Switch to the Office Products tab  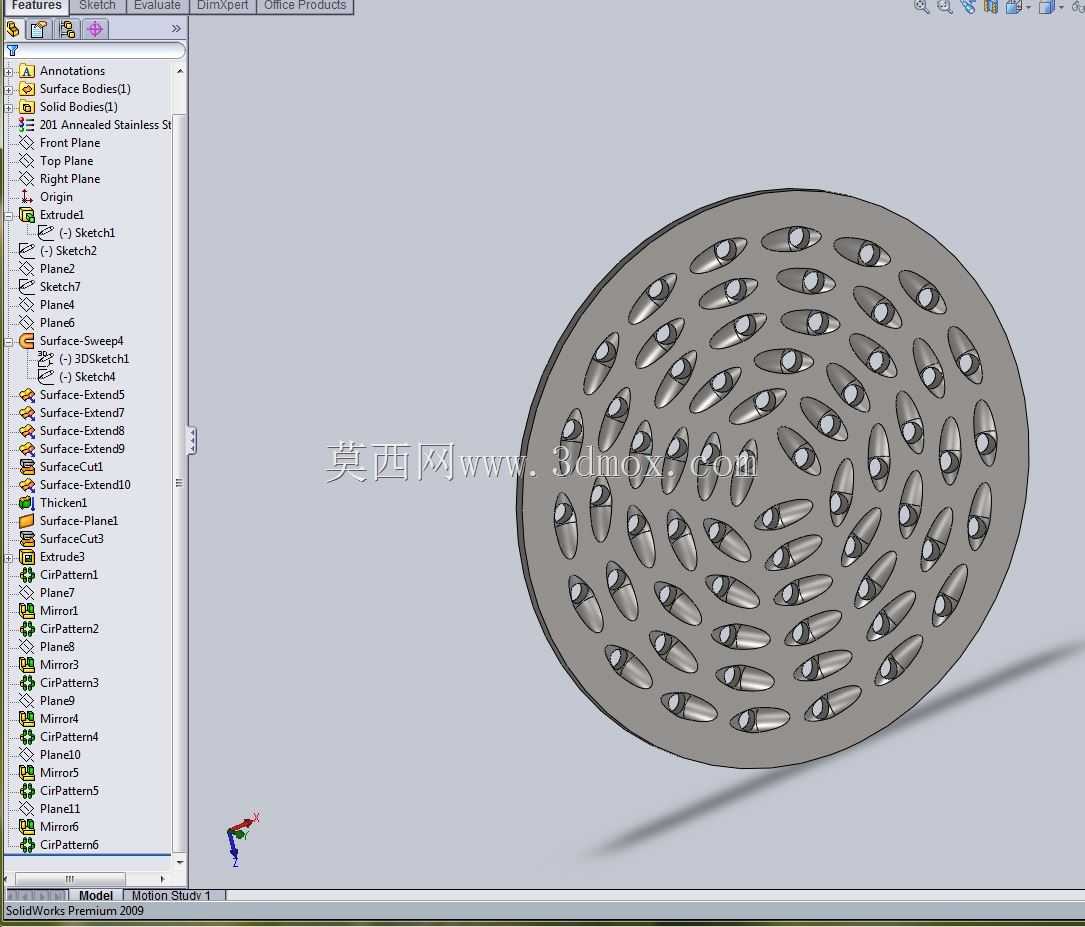click(x=305, y=6)
